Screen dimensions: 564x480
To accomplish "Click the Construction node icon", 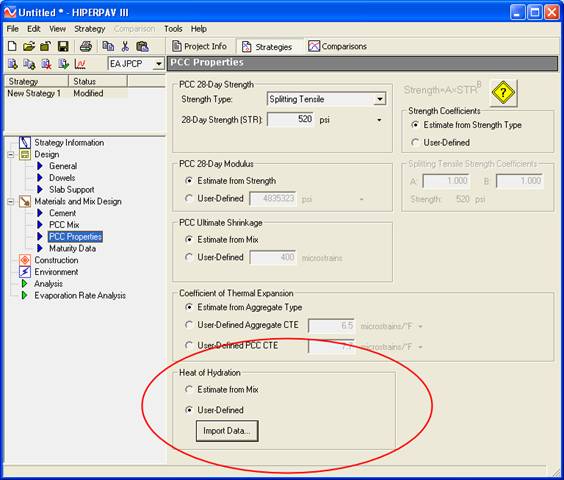I will [25, 260].
